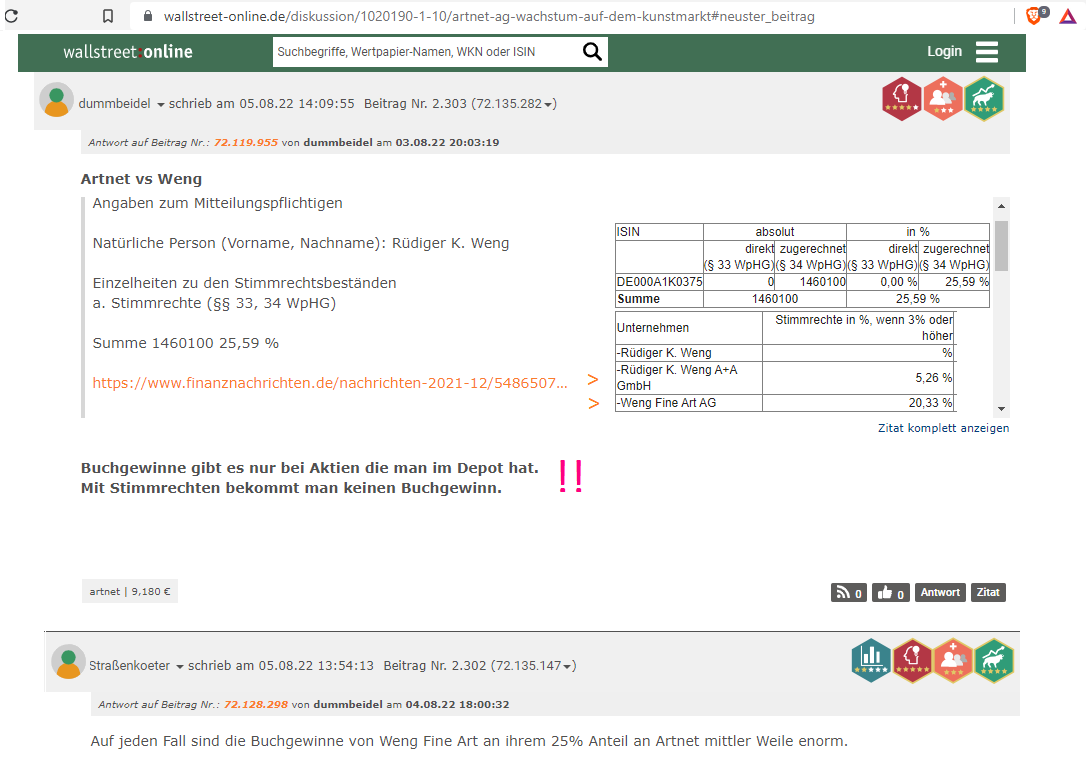Click Straßenkoeter's user avatar
Image resolution: width=1086 pixels, height=768 pixels.
69,662
